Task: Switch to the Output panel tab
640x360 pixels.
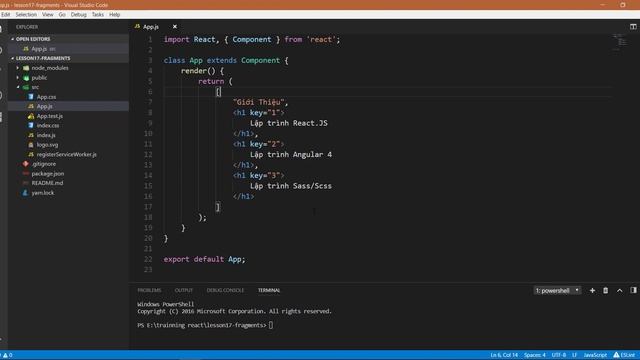Action: tap(184, 290)
